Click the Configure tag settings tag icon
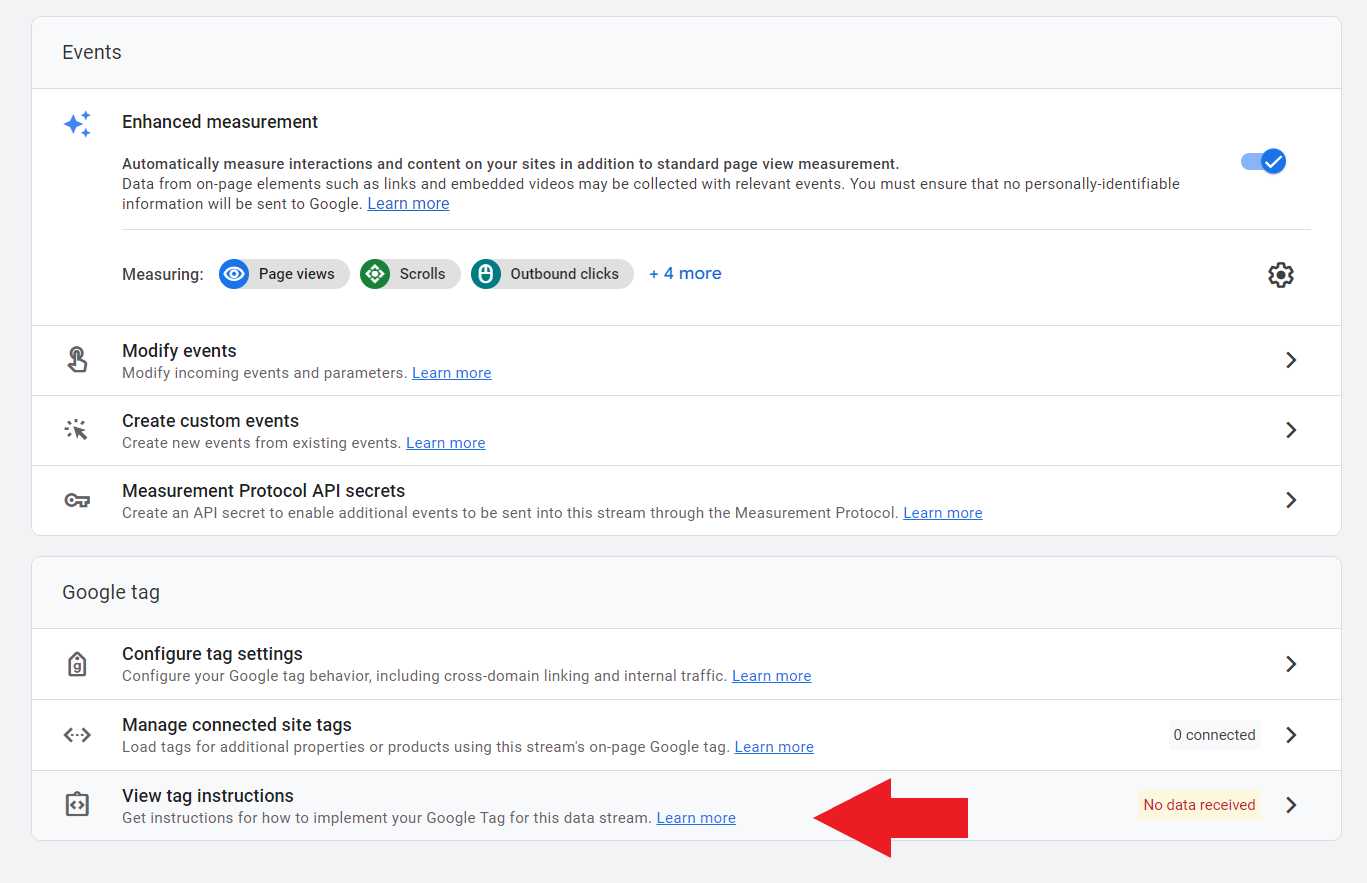This screenshot has height=883, width=1367. 77,663
